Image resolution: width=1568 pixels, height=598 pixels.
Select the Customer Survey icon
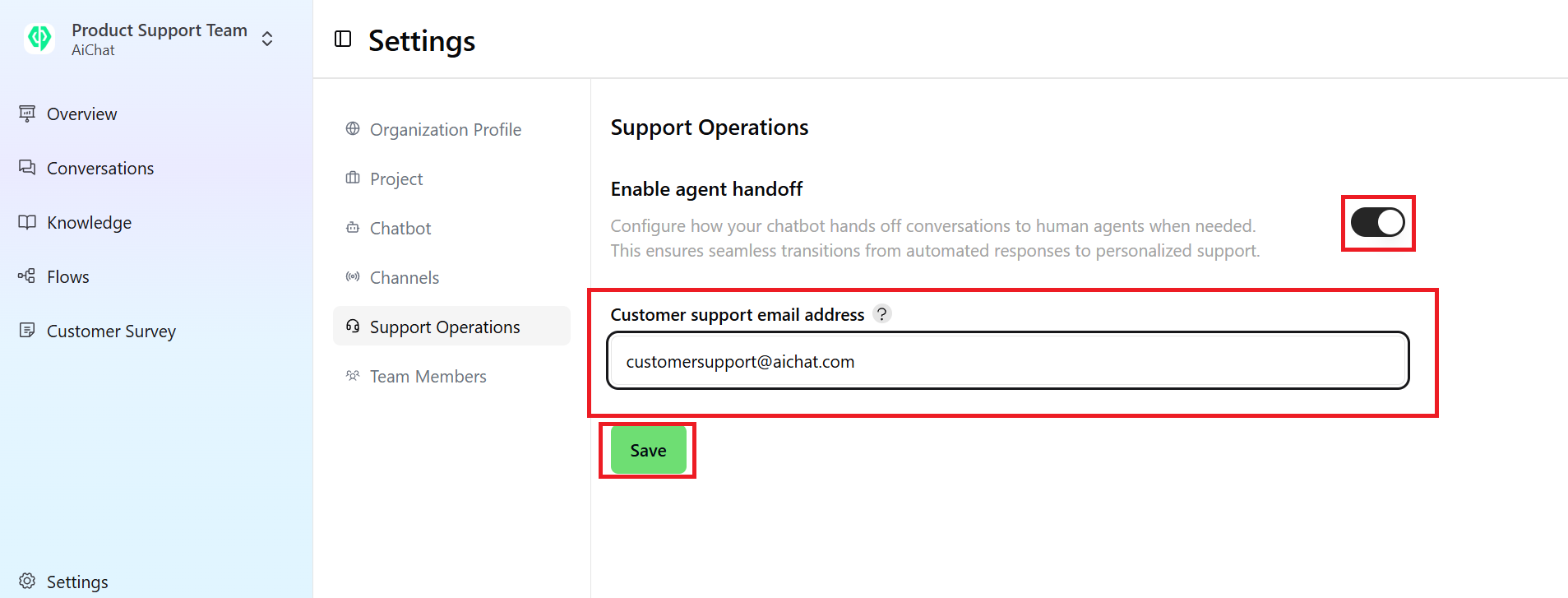click(x=27, y=331)
